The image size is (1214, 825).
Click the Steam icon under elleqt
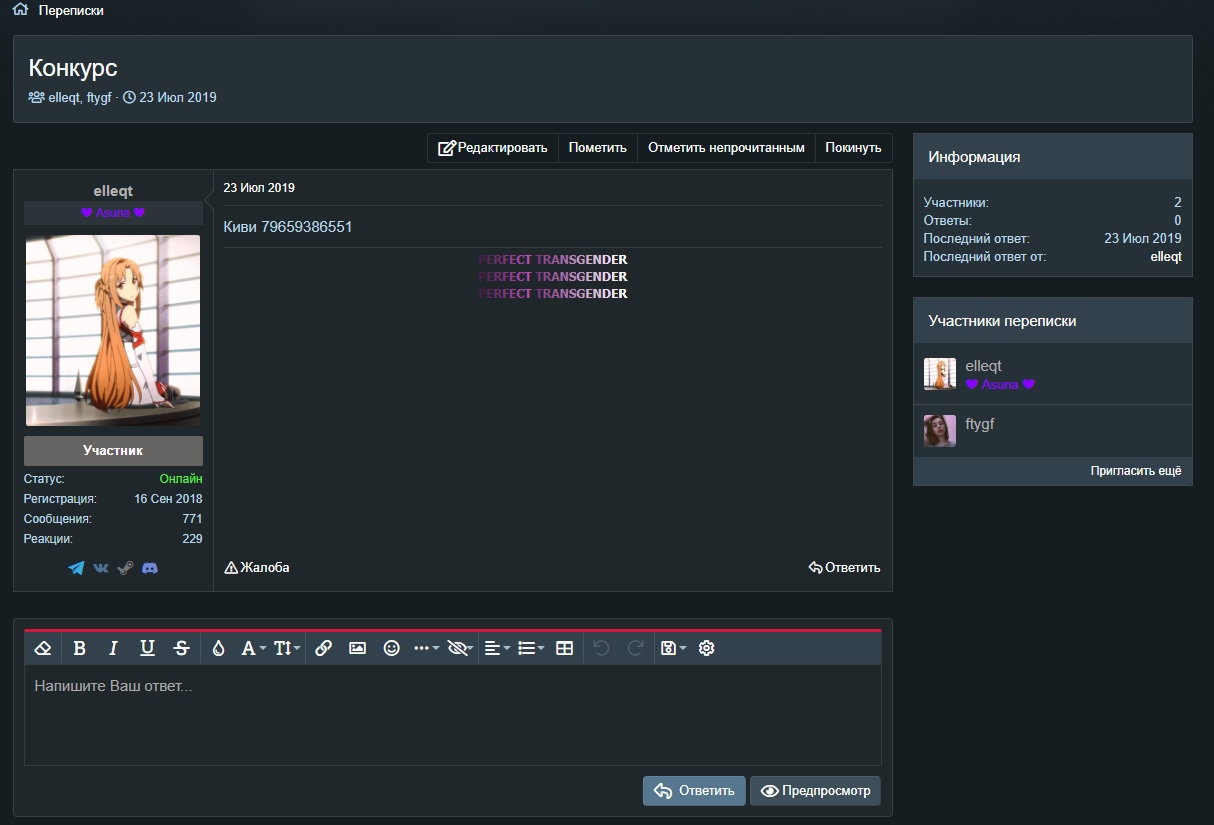[x=125, y=568]
